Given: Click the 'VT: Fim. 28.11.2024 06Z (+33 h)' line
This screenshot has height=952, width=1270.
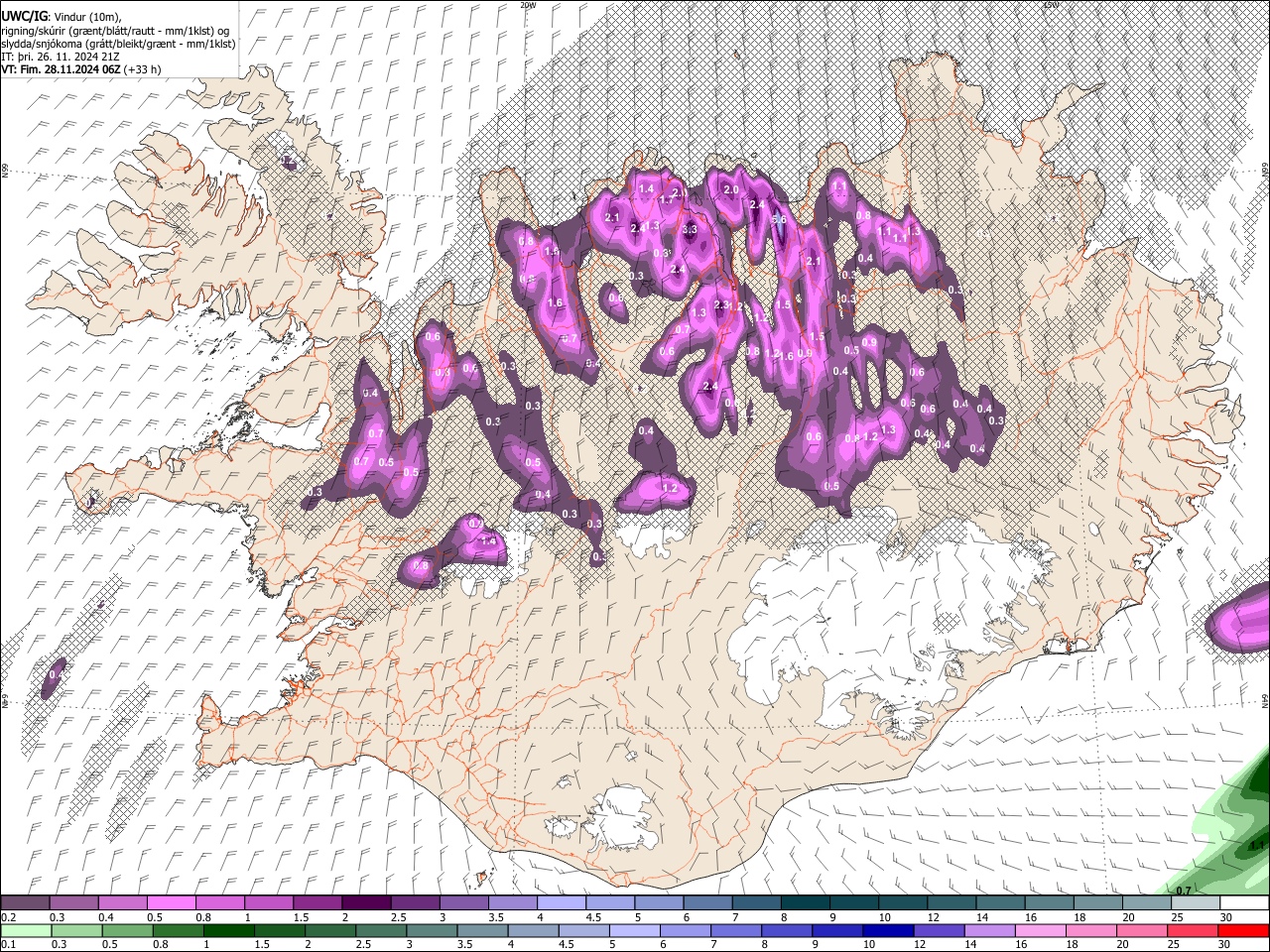Looking at the screenshot, I should [81, 69].
